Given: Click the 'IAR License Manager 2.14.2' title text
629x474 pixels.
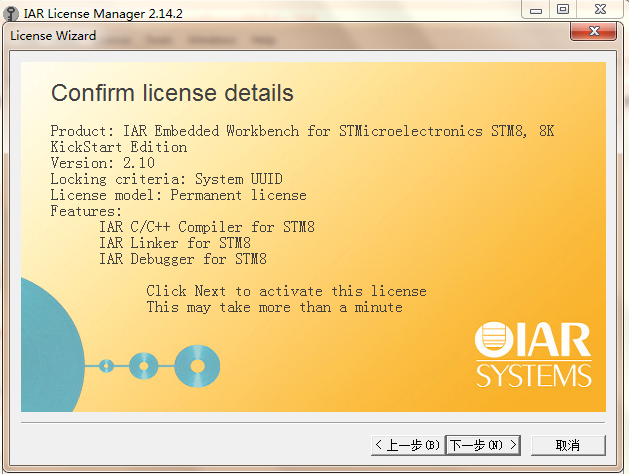Looking at the screenshot, I should coord(103,14).
